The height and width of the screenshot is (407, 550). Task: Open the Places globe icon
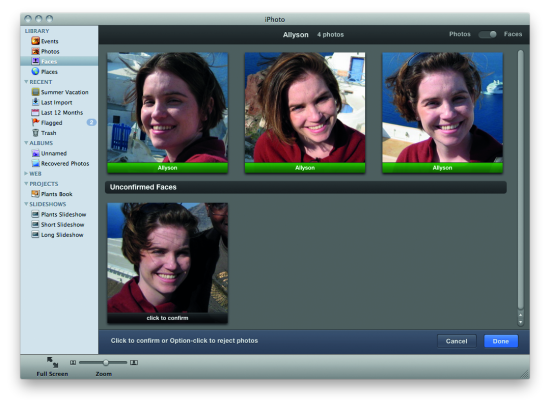click(35, 72)
